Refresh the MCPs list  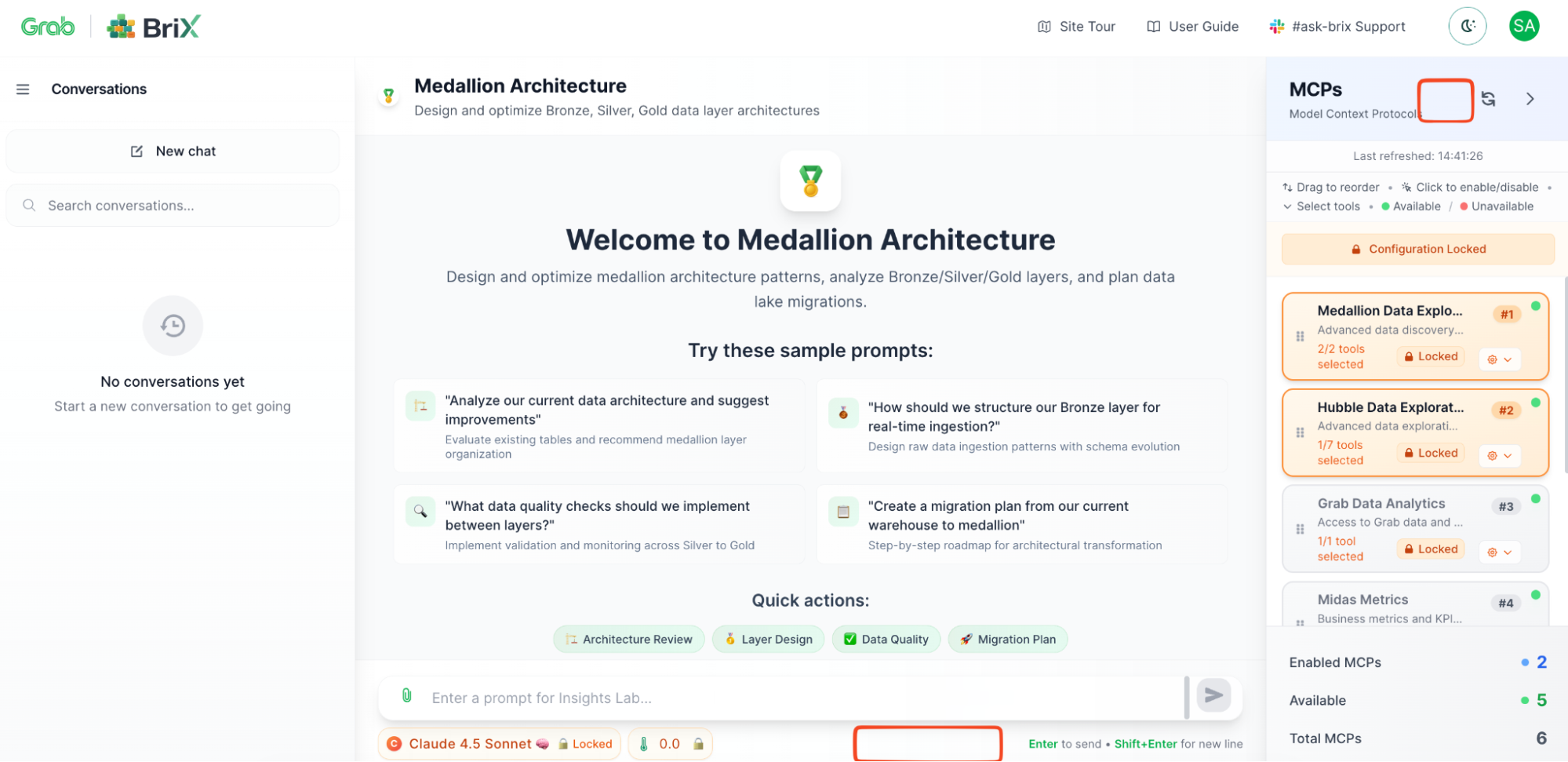pos(1488,99)
